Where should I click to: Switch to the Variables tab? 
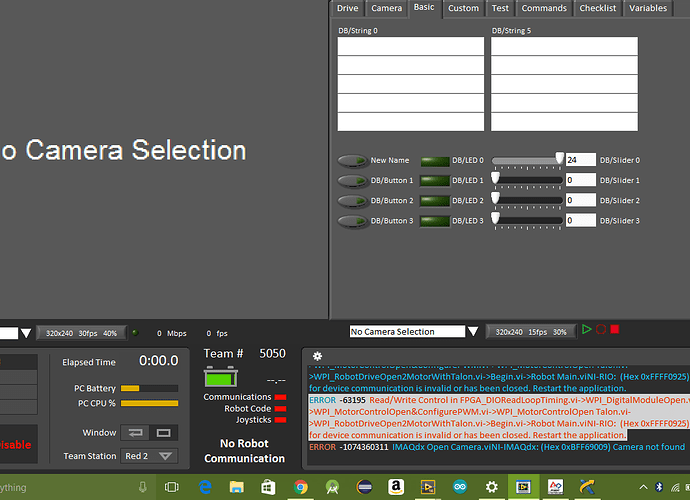point(648,8)
